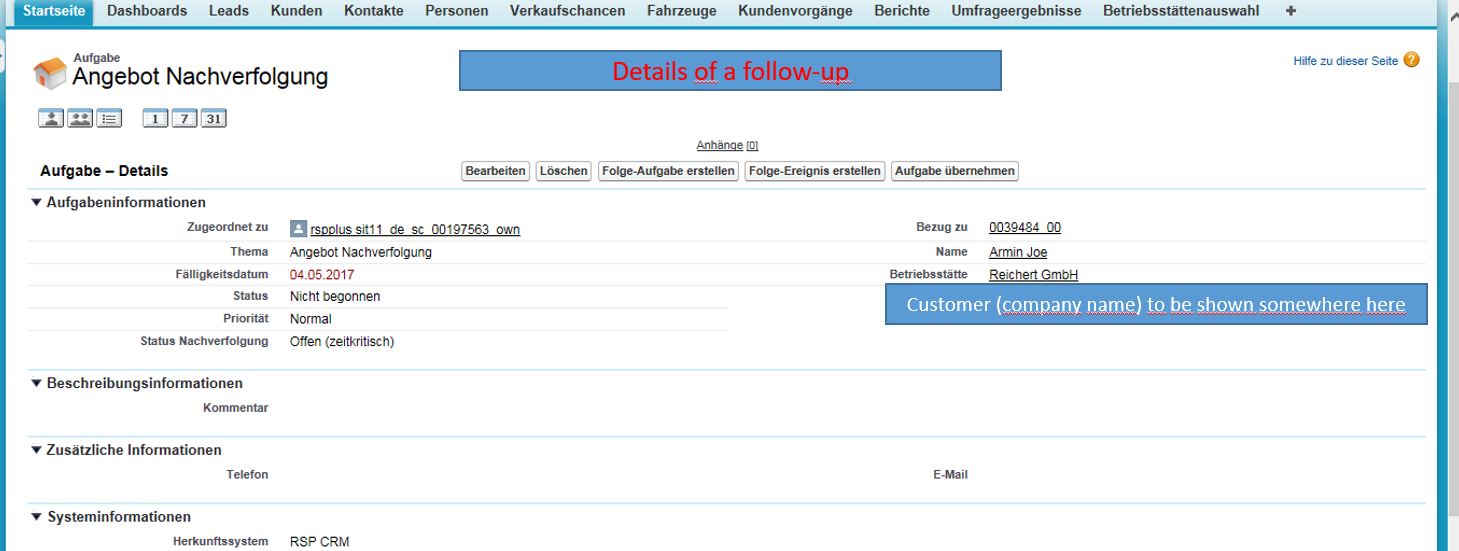Viewport: 1459px width, 551px height.
Task: Select the status value Nicht begonnen
Action: coord(335,297)
